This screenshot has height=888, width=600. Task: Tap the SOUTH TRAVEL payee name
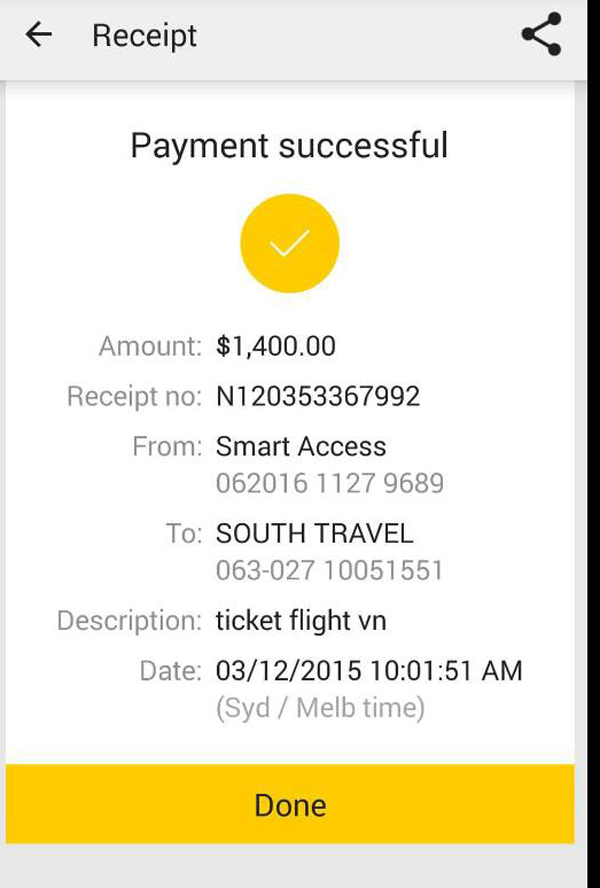(314, 533)
